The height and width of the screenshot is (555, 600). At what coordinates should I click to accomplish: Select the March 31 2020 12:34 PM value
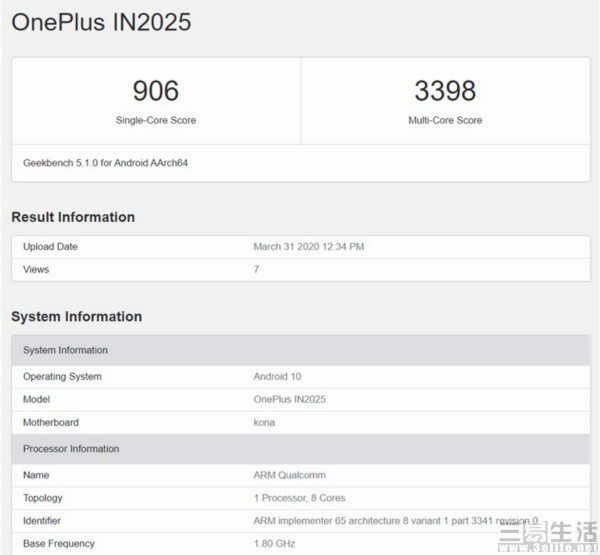308,246
